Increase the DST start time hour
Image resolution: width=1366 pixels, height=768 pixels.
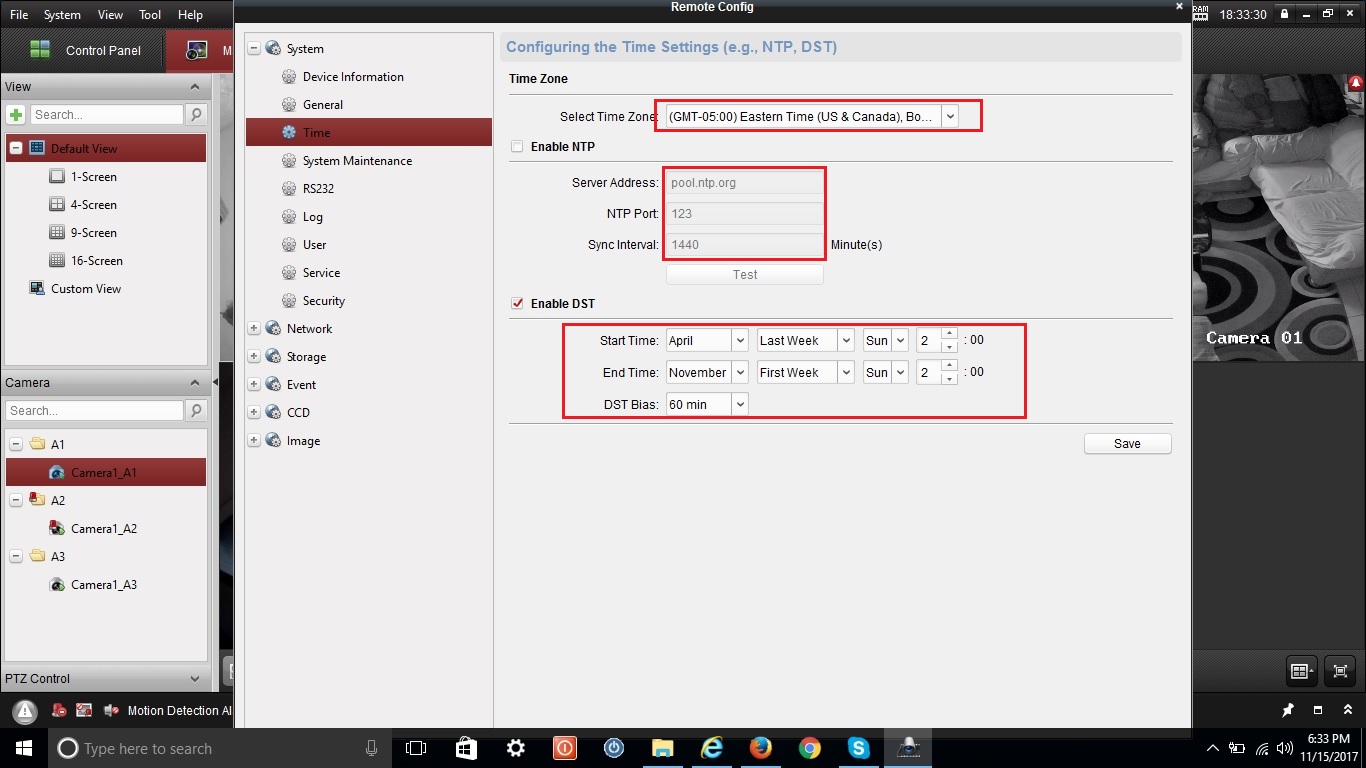tap(949, 334)
